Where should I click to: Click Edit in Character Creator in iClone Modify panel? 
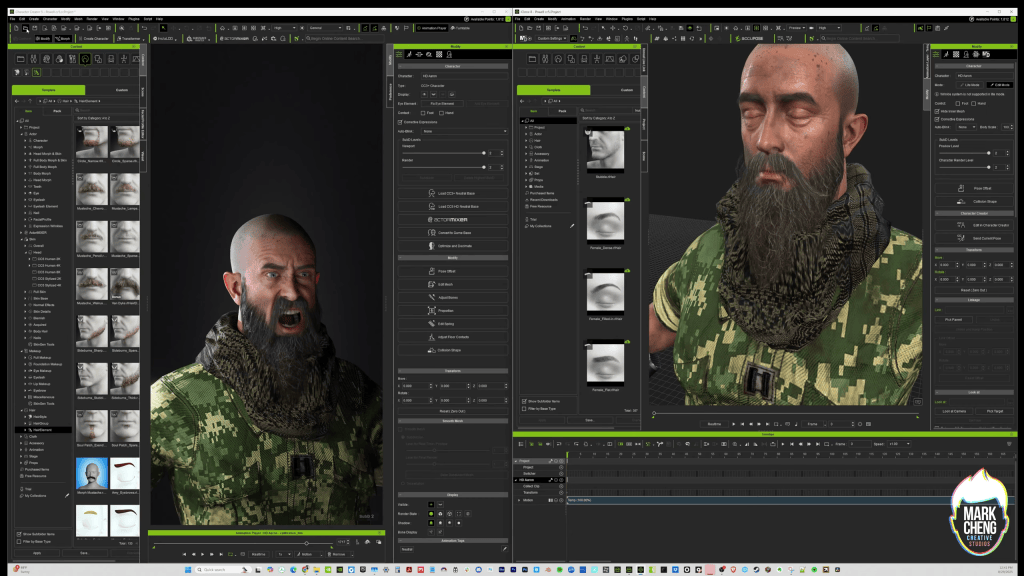(973, 225)
